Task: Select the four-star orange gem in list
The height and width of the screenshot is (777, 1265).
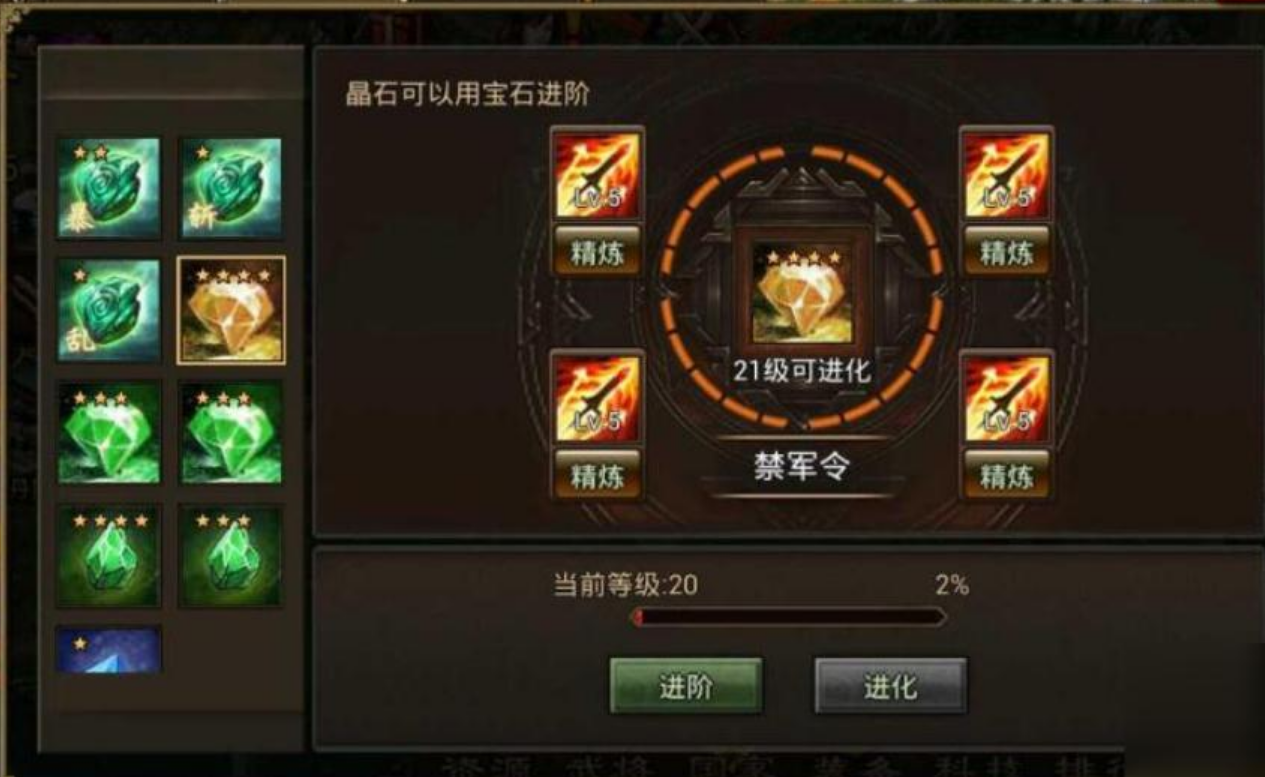Action: pyautogui.click(x=231, y=310)
